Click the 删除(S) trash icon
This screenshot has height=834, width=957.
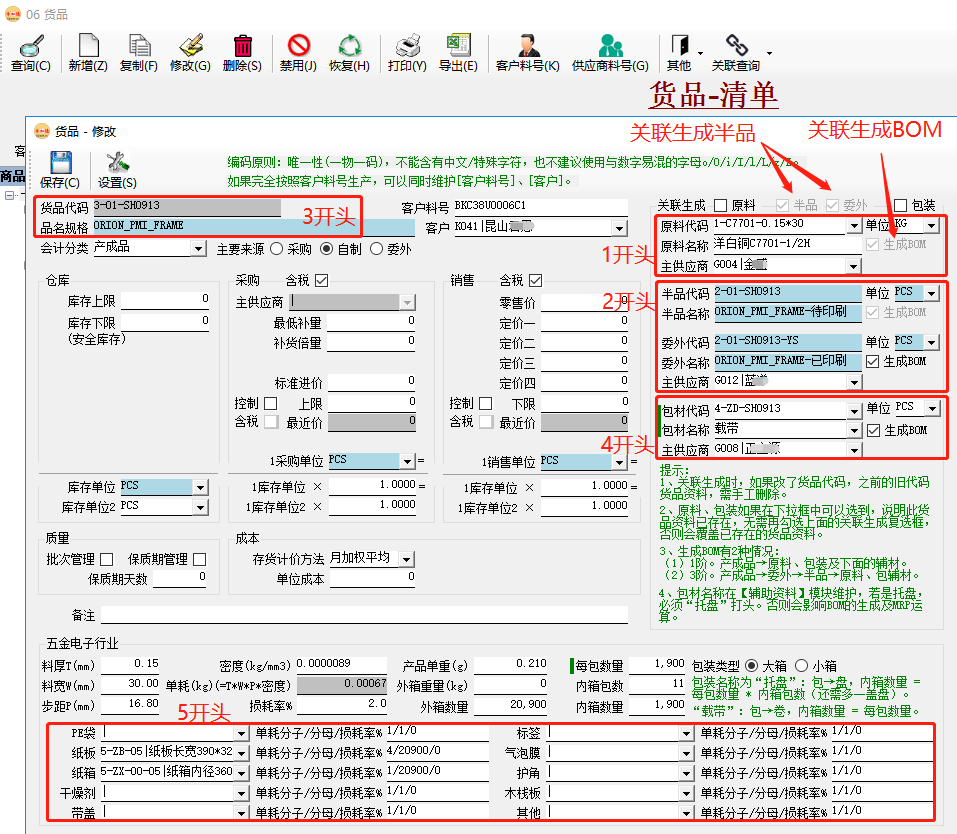pyautogui.click(x=242, y=46)
